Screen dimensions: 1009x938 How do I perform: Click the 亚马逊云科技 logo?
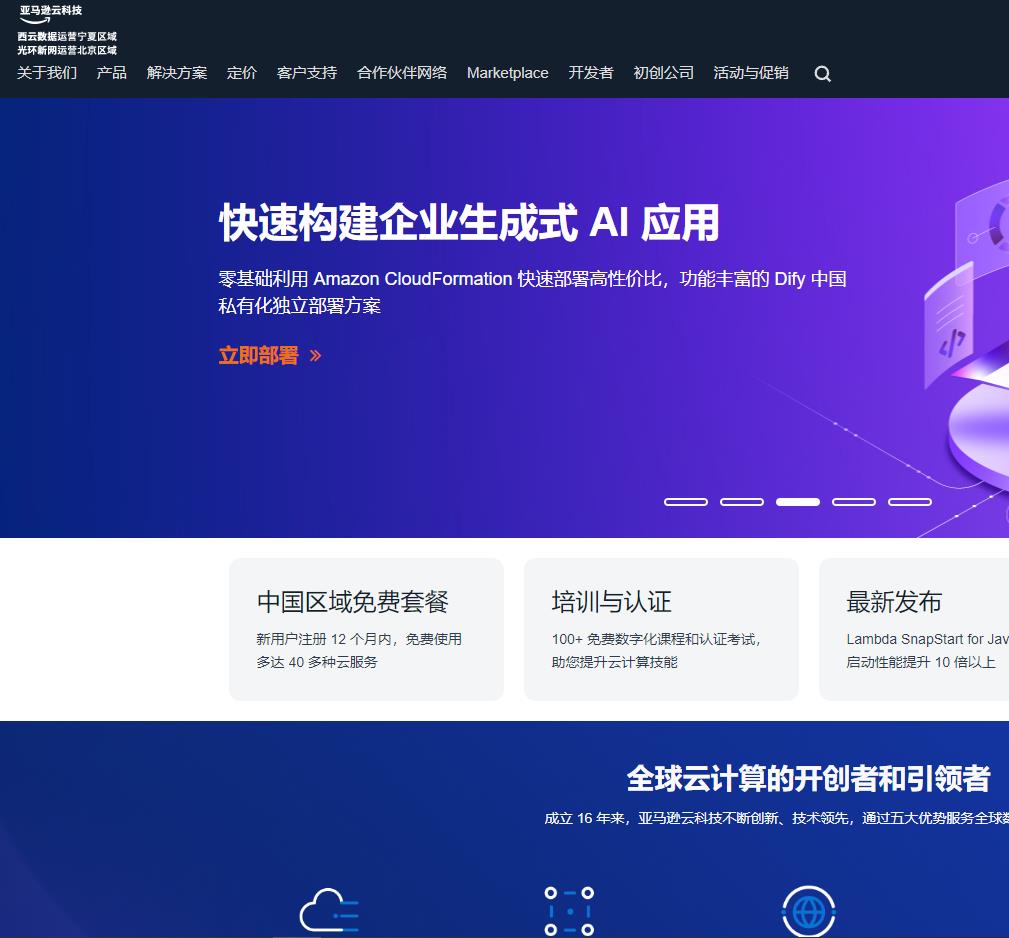tap(50, 14)
